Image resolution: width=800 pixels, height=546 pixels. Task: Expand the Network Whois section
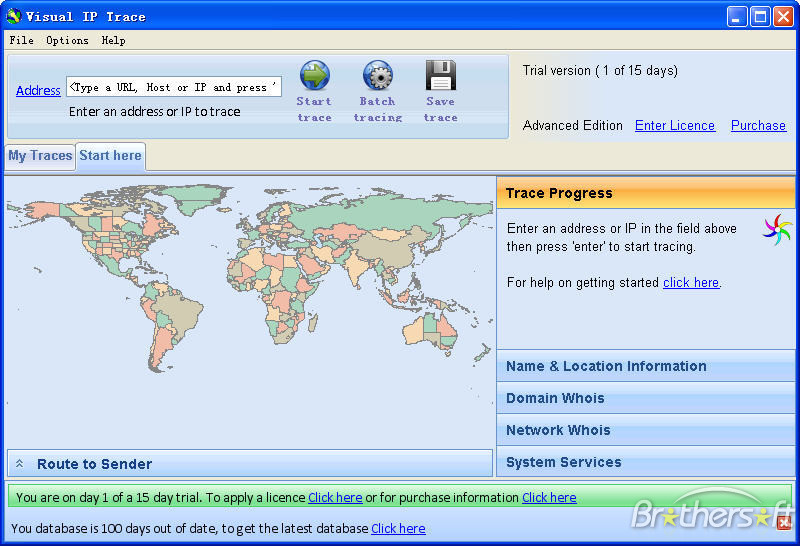tap(645, 430)
